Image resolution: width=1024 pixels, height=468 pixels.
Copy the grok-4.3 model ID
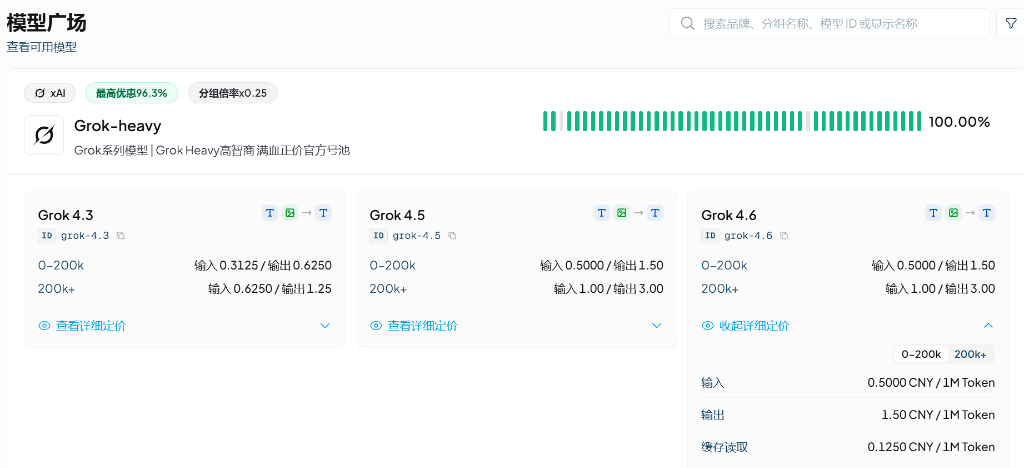[x=121, y=236]
